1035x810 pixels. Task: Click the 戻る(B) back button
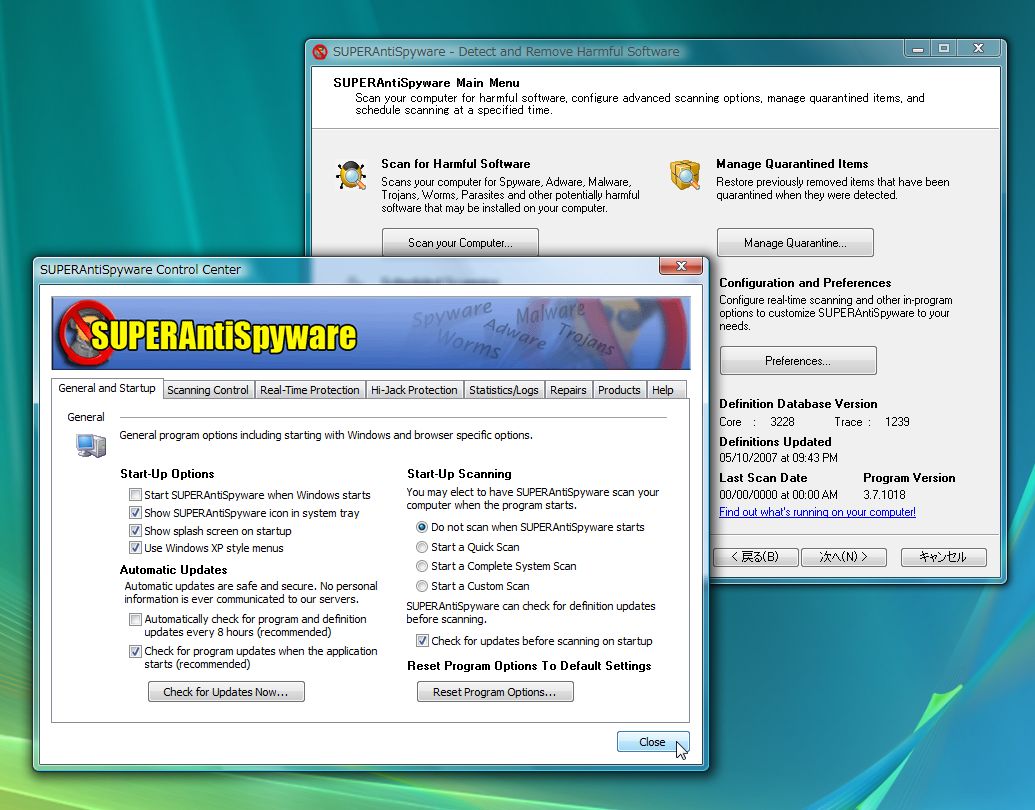pyautogui.click(x=756, y=557)
